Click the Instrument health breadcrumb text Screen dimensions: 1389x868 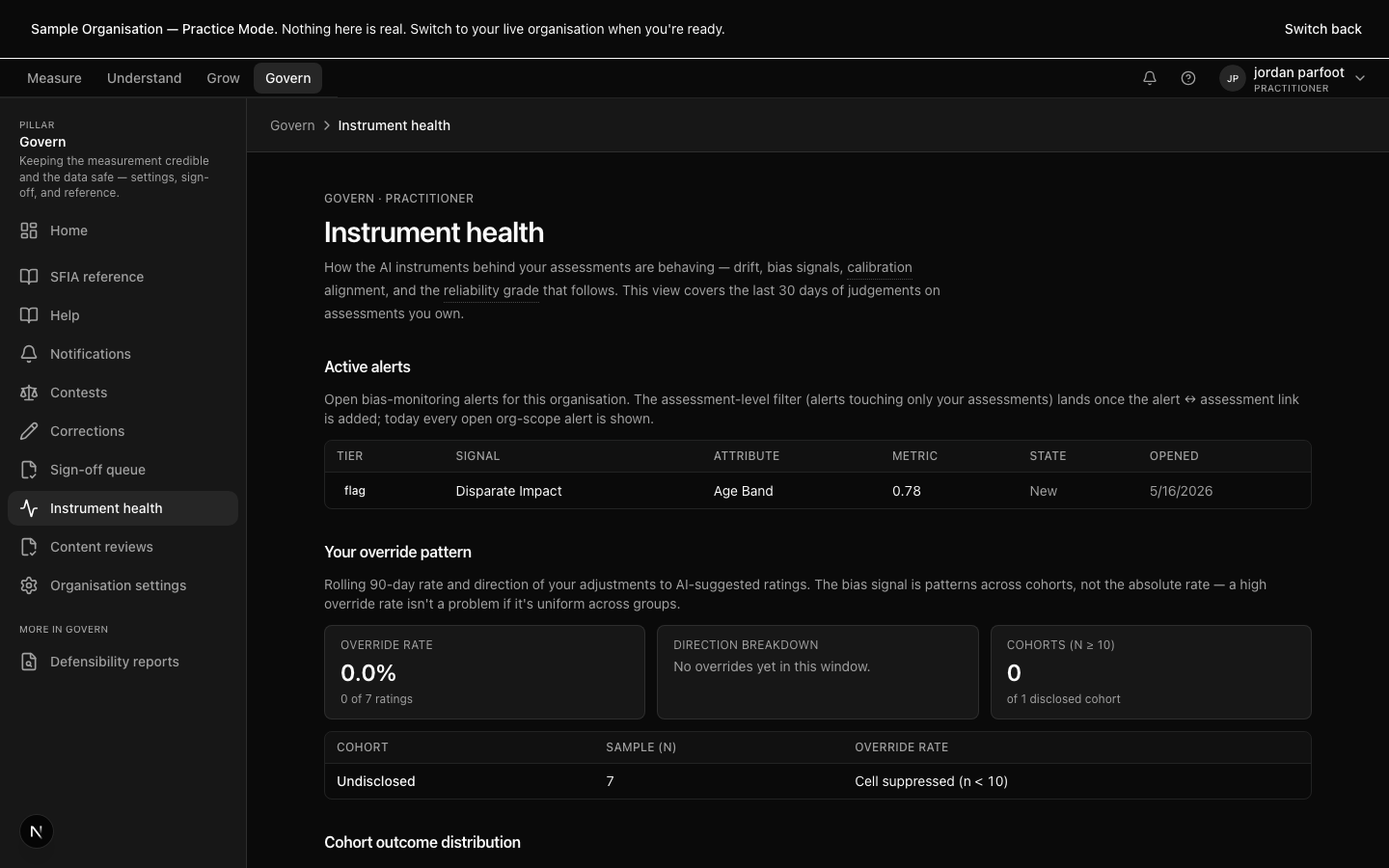(394, 125)
